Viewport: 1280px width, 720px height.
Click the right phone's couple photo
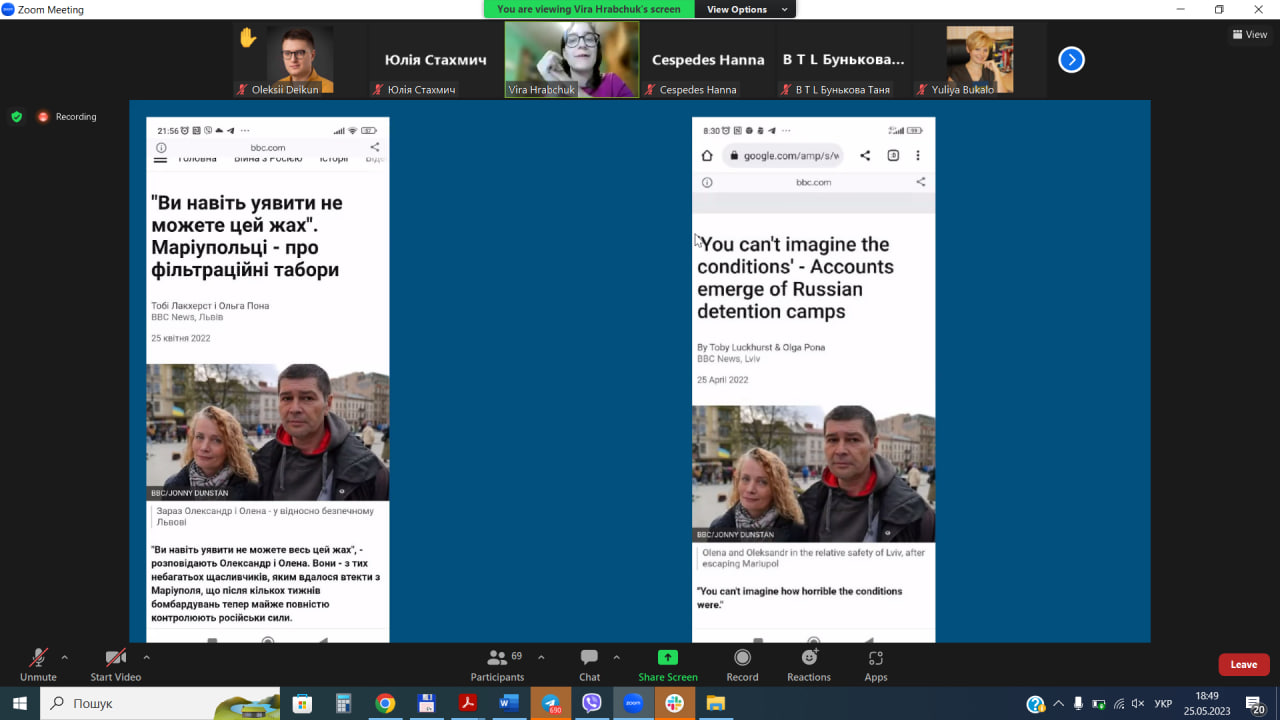(x=814, y=474)
